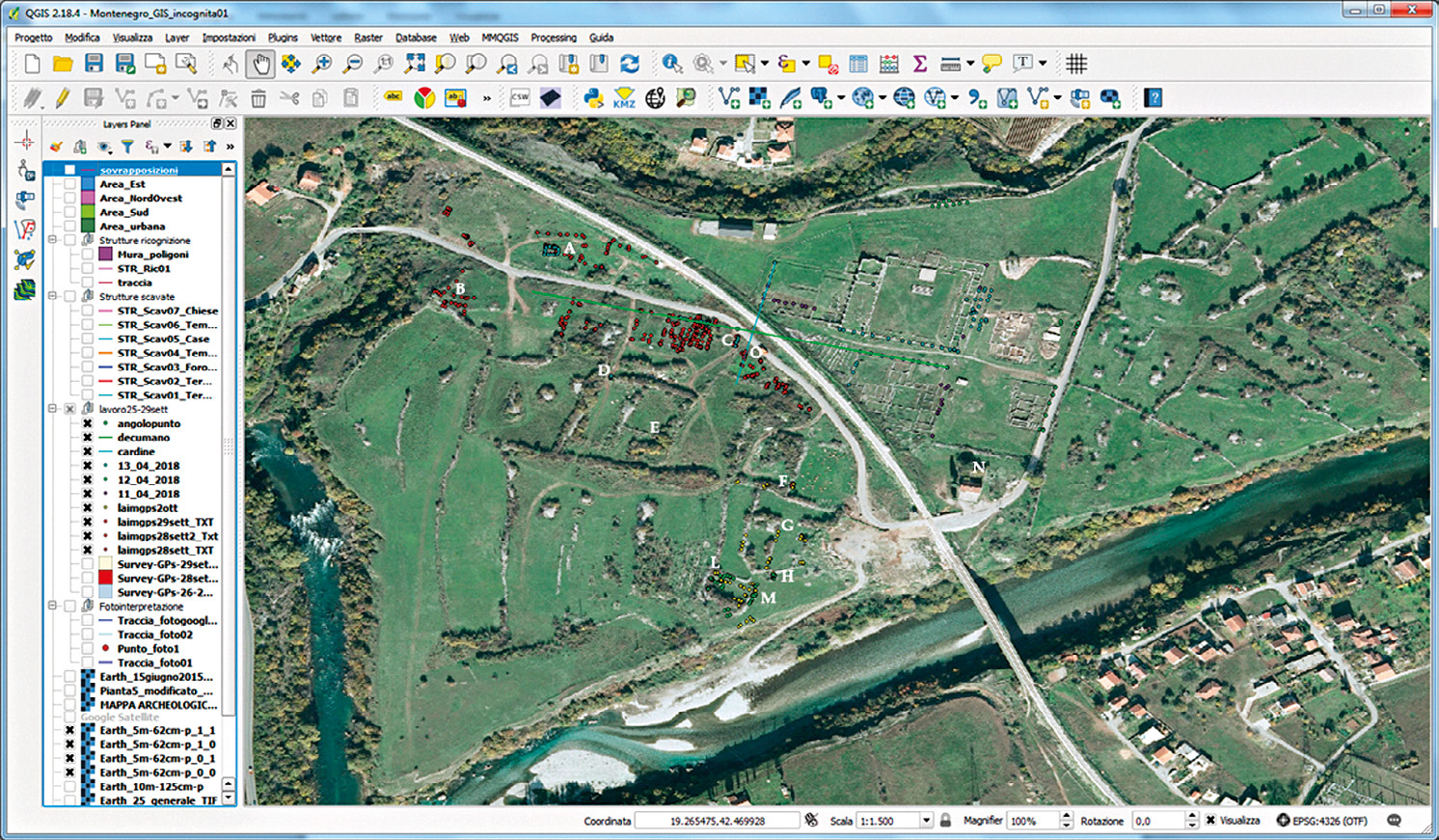Refresh the map canvas
Screen dimensions: 1439x840
pyautogui.click(x=630, y=64)
